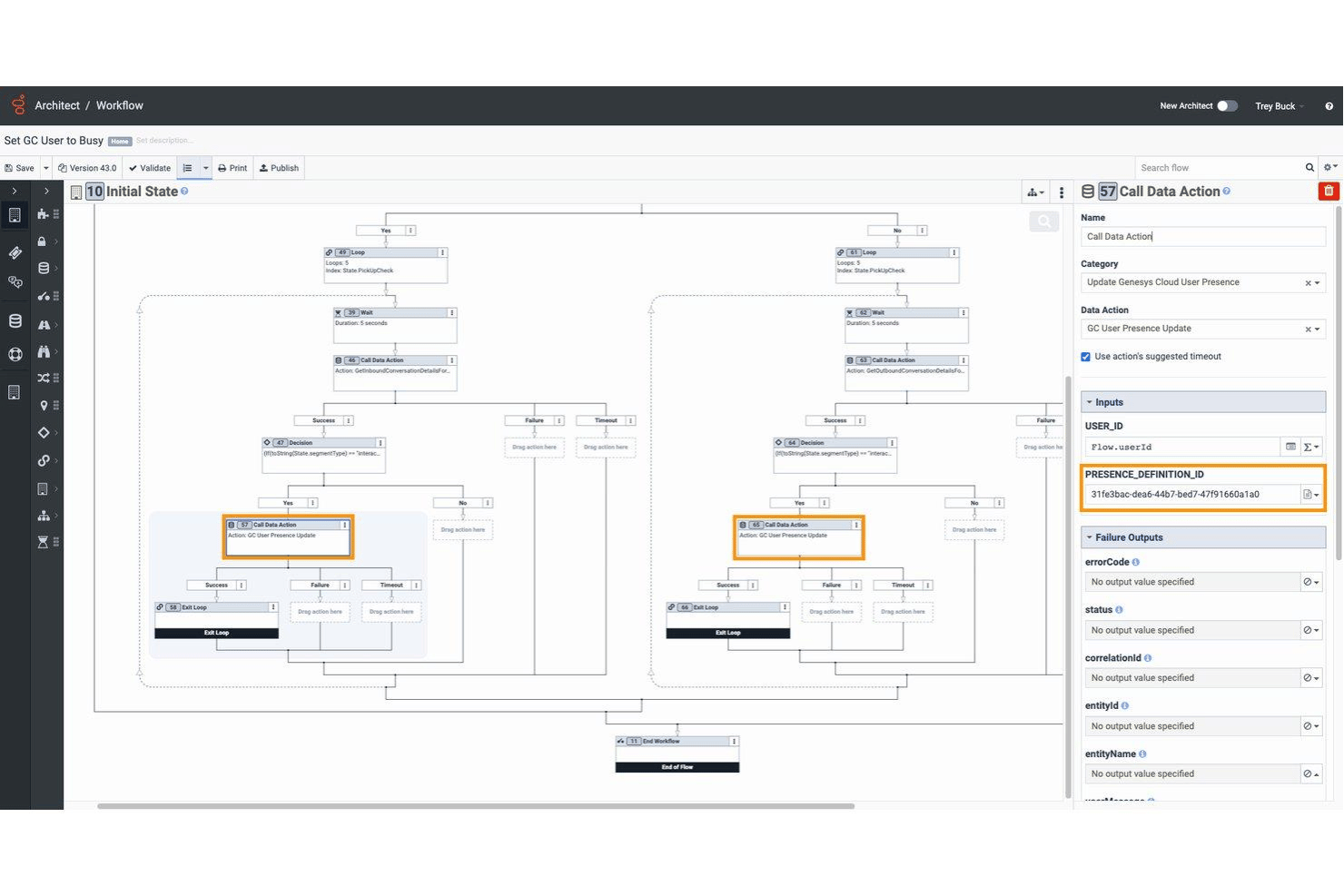1344x896 pixels.
Task: Click the Search flow field
Action: coord(1219,168)
